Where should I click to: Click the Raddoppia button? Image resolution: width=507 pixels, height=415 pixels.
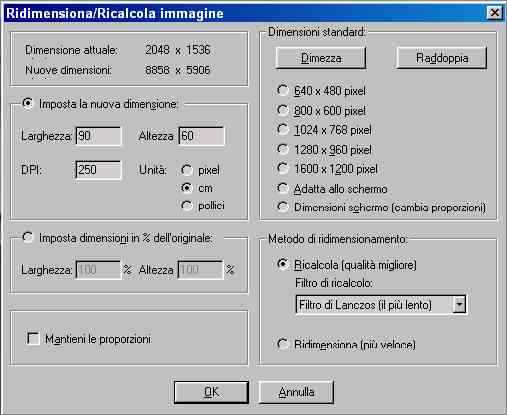click(442, 58)
